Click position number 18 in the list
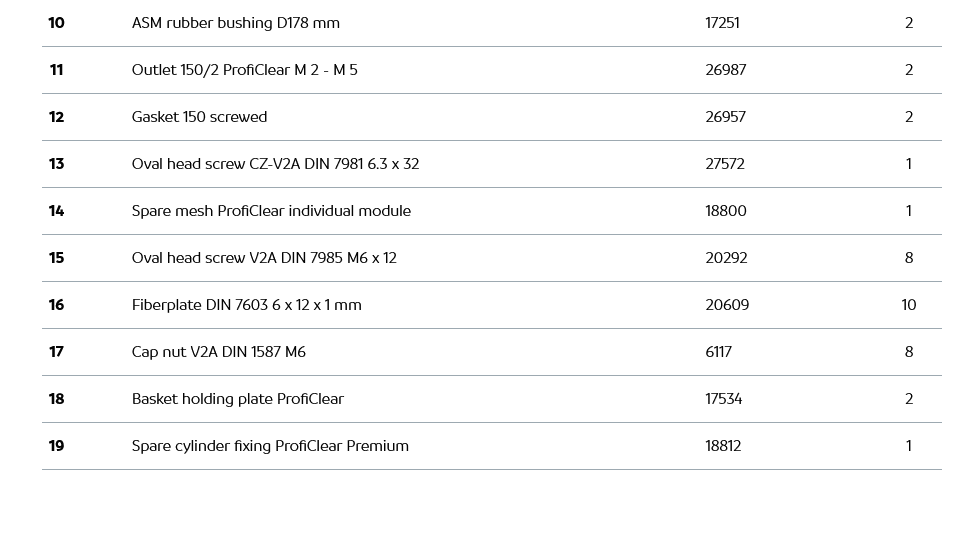The height and width of the screenshot is (552, 973). coord(56,399)
